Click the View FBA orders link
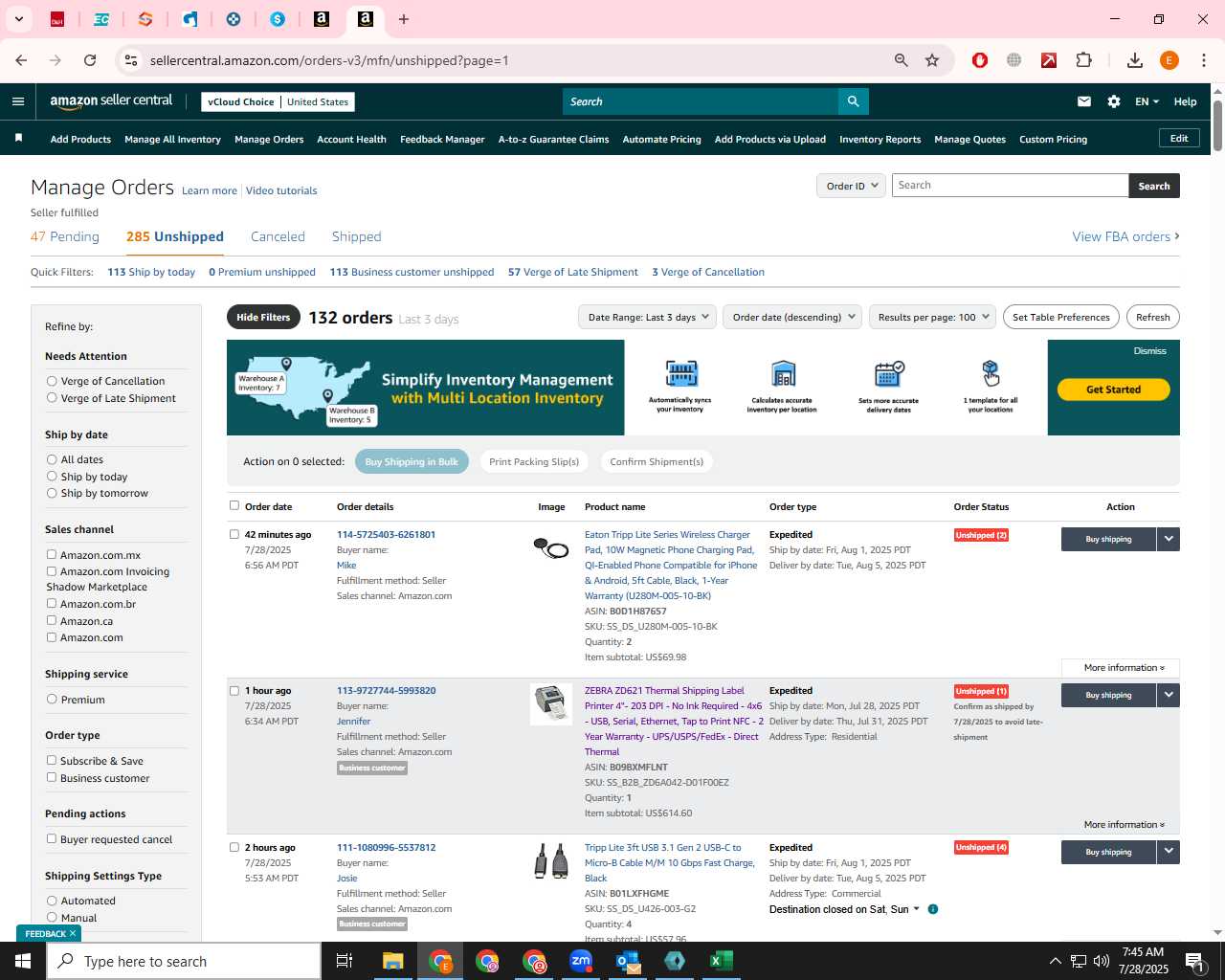 (1125, 236)
